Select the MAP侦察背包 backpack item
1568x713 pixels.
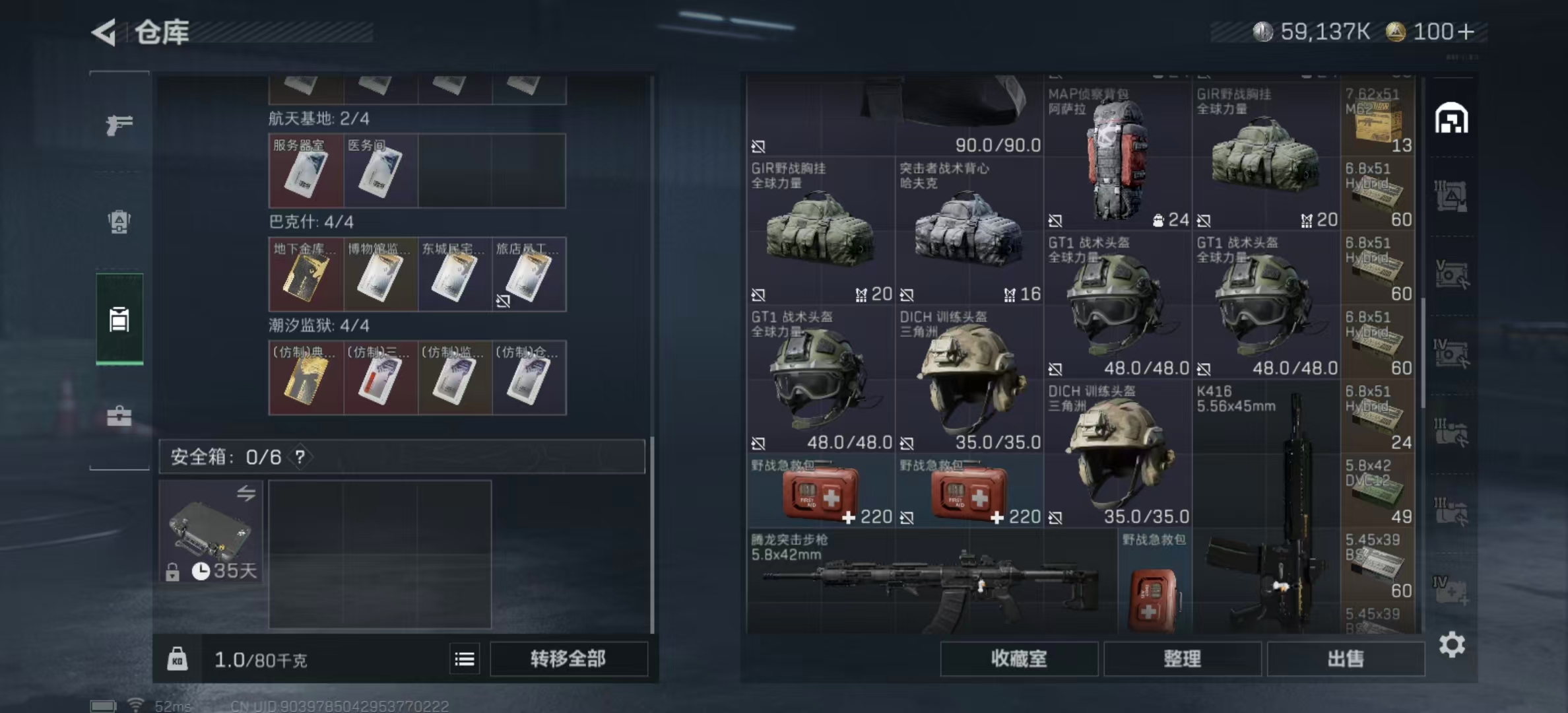pyautogui.click(x=1118, y=156)
